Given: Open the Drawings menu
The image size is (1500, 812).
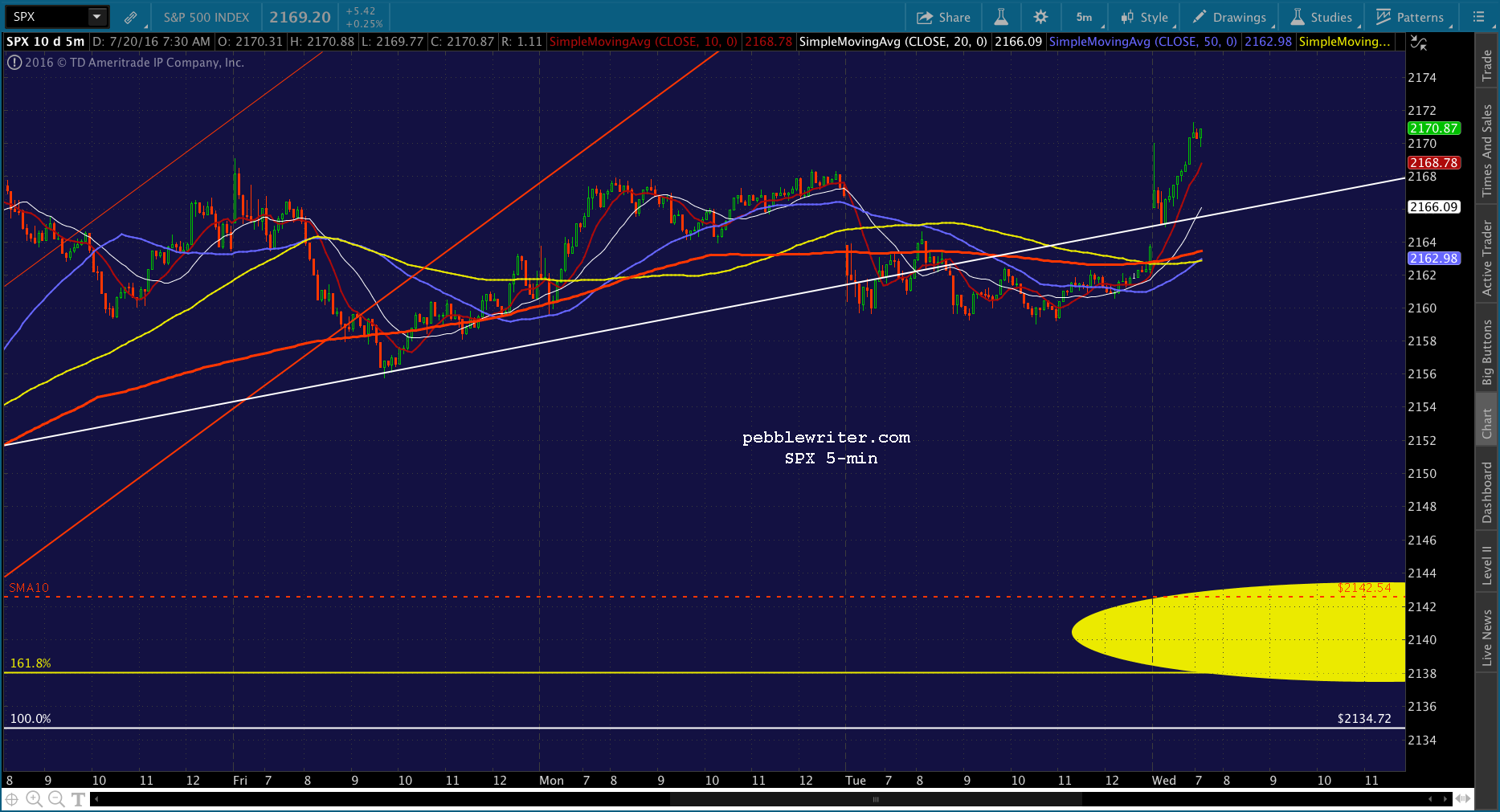Looking at the screenshot, I should point(1230,17).
